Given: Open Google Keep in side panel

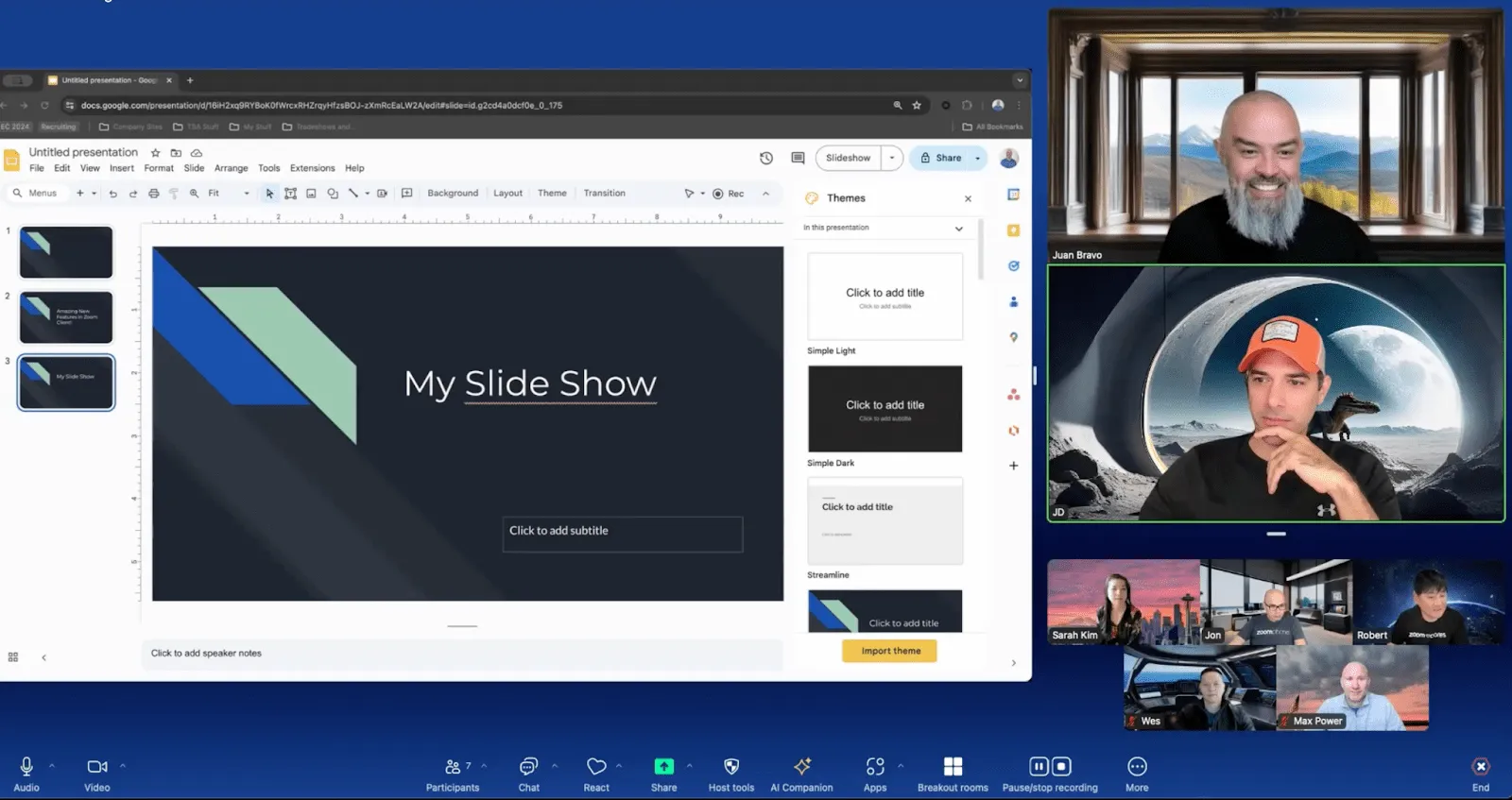Looking at the screenshot, I should pos(1013,230).
